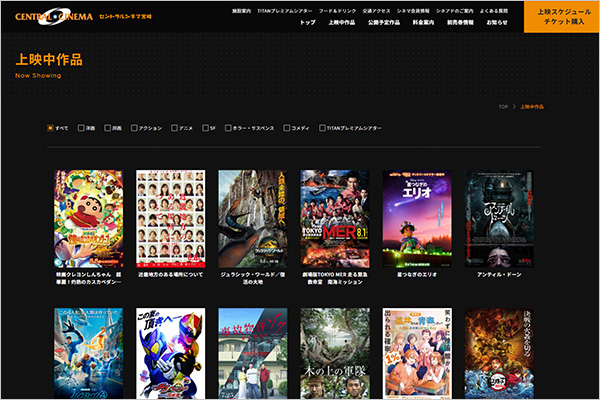Screen dimensions: 600x400
Task: Open the Kamen Rider movie poster
Action: (171, 353)
